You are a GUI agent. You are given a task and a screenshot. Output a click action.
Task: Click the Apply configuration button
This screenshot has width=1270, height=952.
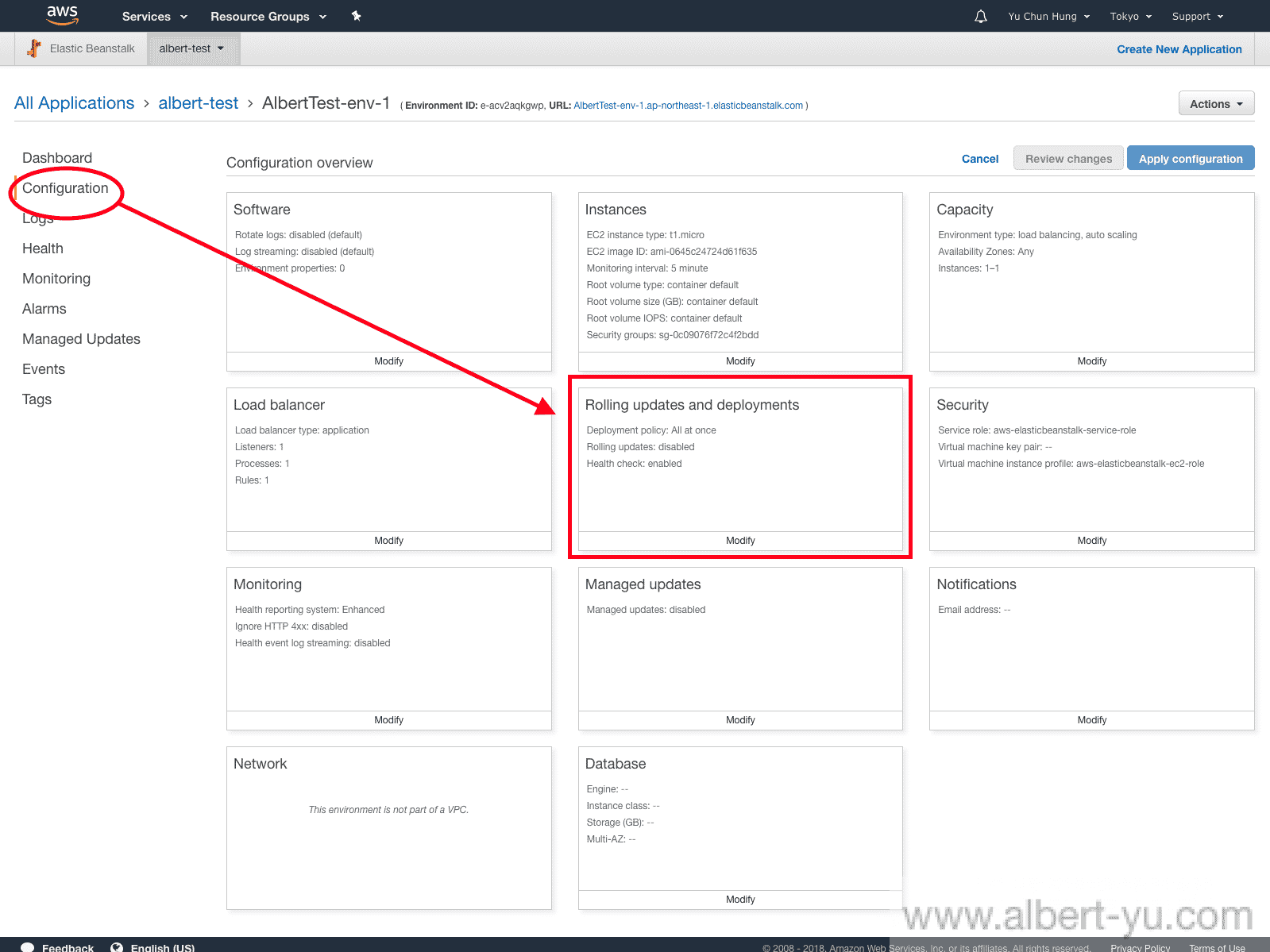[x=1191, y=158]
